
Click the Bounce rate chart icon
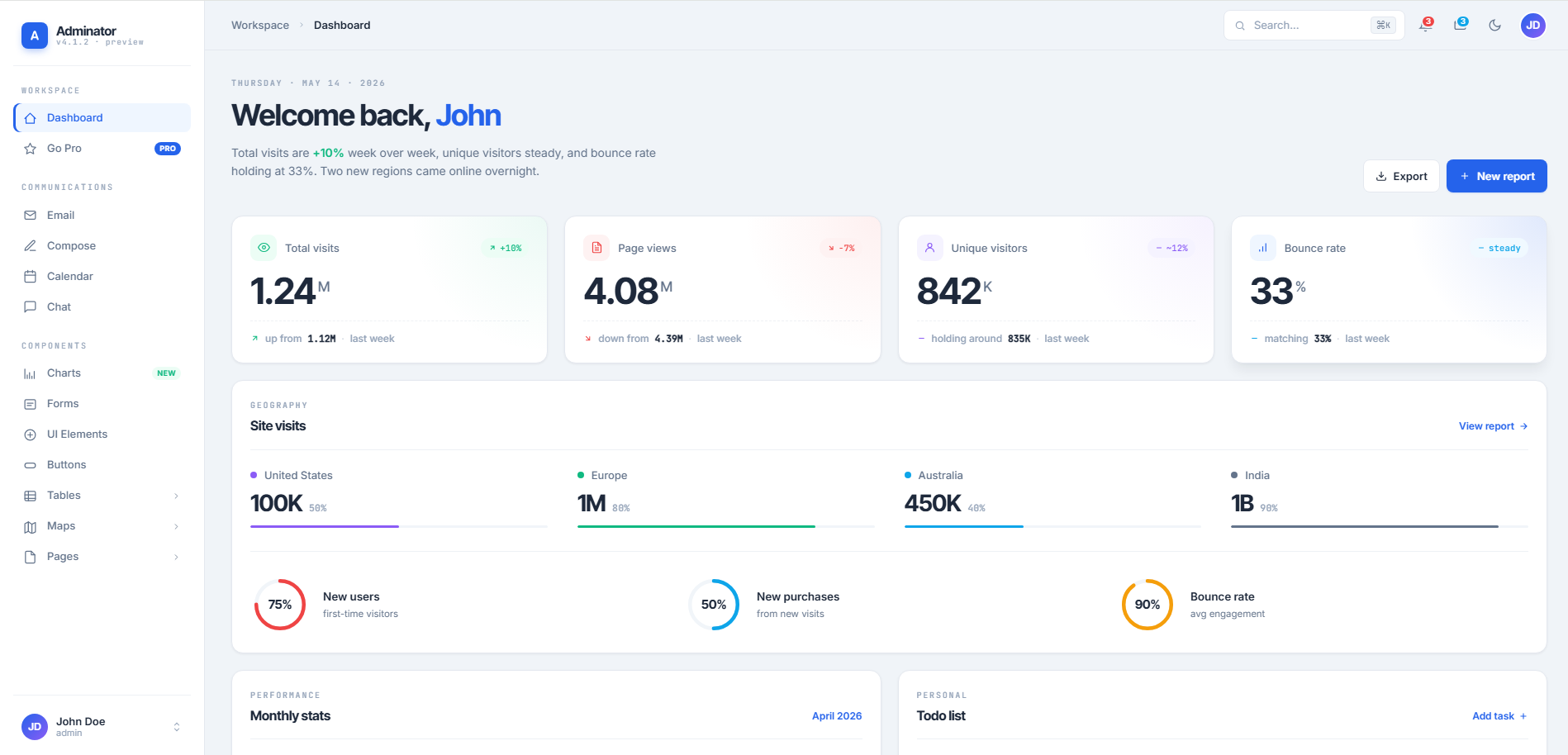click(x=1263, y=248)
